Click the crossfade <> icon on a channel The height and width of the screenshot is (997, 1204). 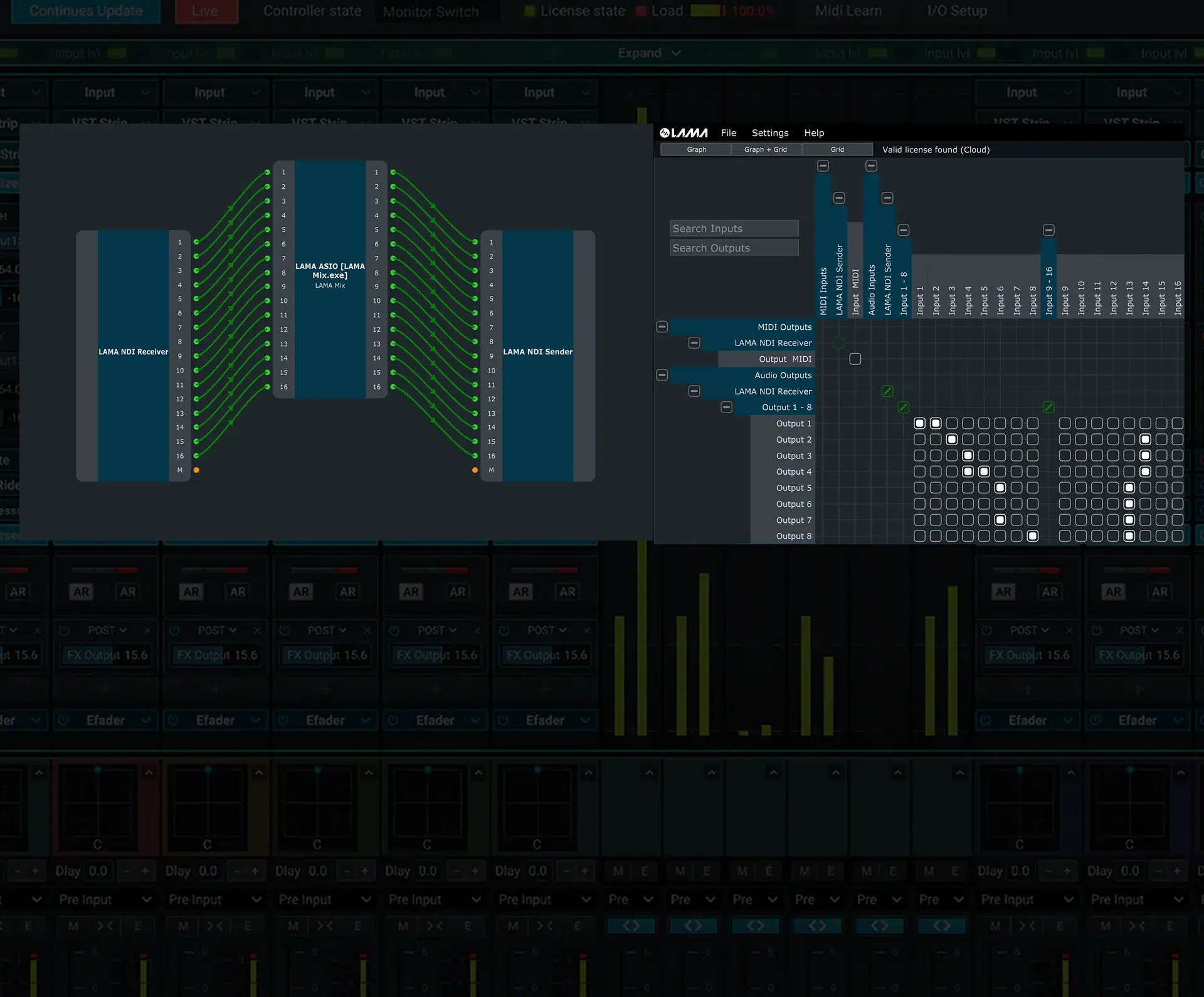[x=631, y=925]
